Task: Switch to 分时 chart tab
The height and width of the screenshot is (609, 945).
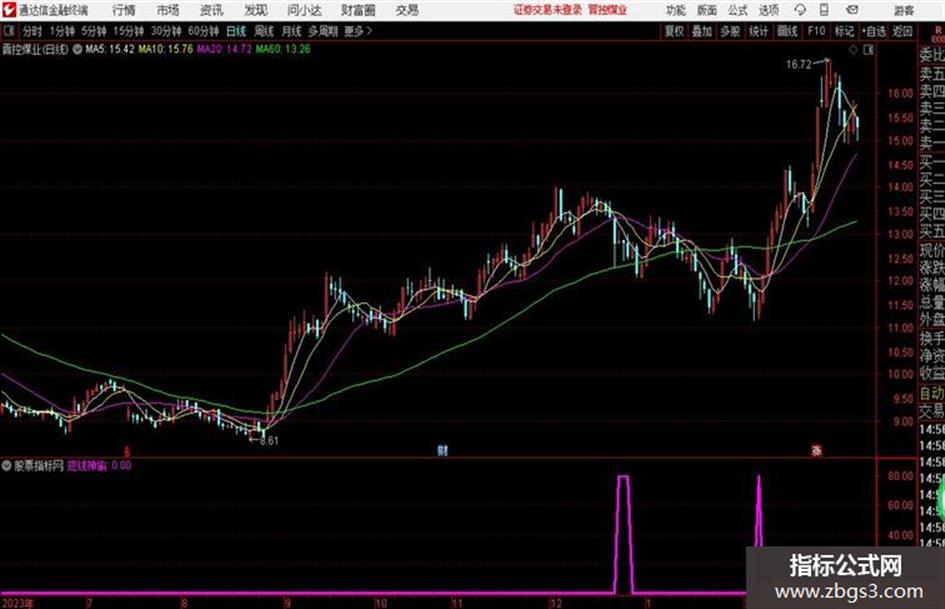Action: [32, 31]
